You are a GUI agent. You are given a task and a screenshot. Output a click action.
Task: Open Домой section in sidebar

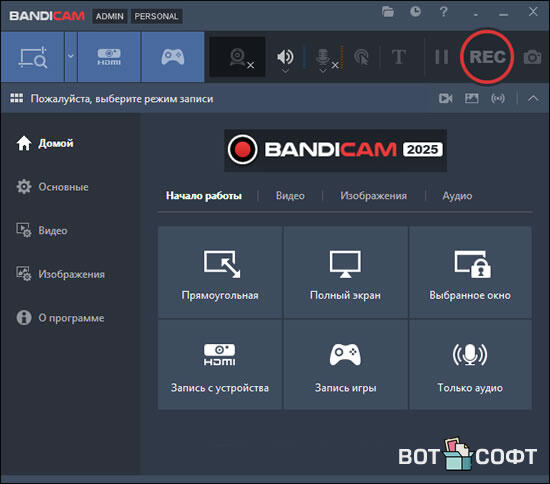pos(45,143)
